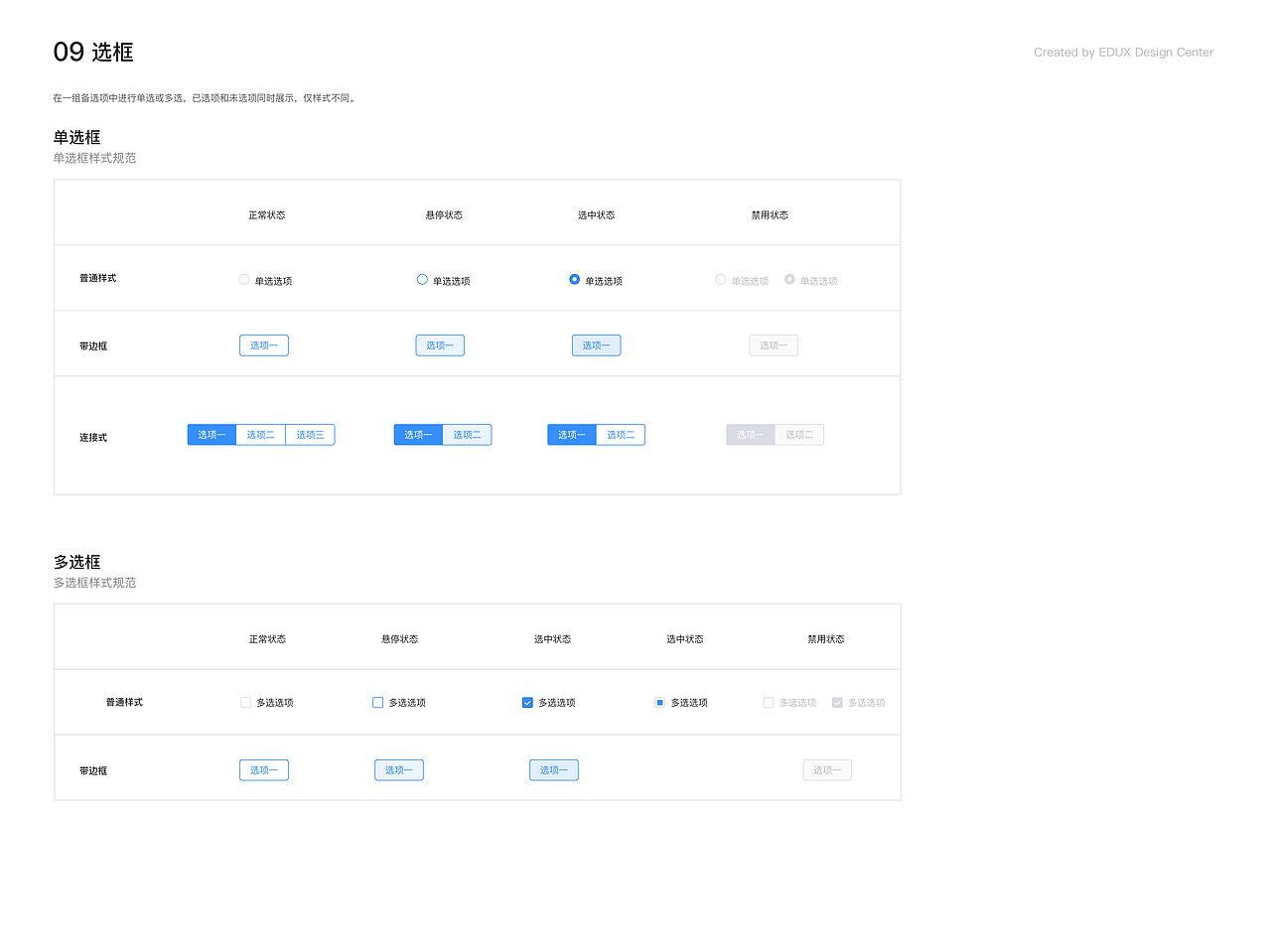This screenshot has width=1271, height=952.
Task: Click 普通样式 row label in checkbox table
Action: click(x=124, y=702)
